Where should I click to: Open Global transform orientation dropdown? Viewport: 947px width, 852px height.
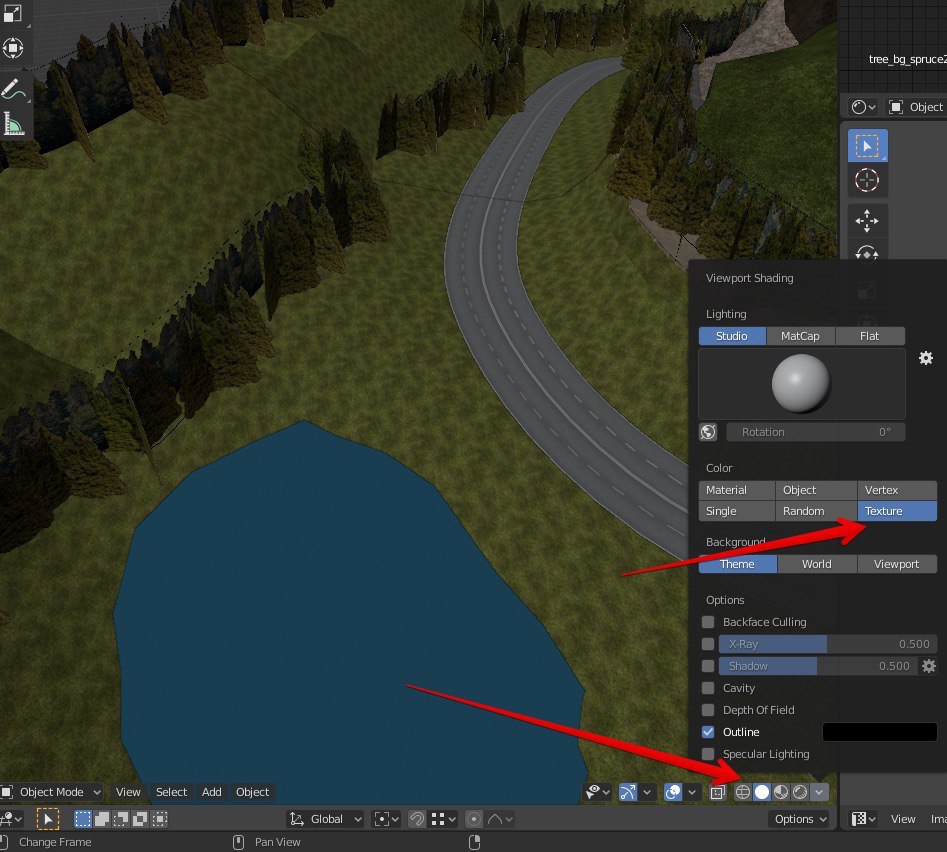coord(326,819)
